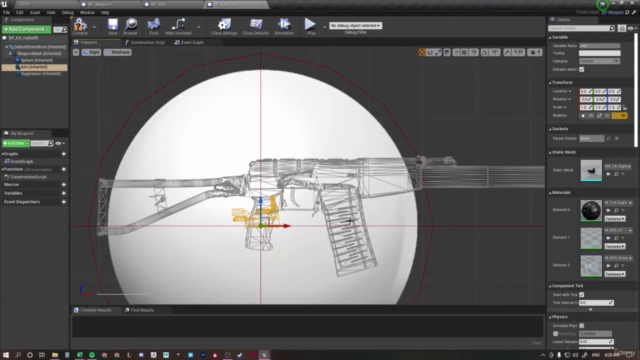The image size is (640, 360).
Task: Open Element 0 material dropdown
Action: tap(618, 202)
